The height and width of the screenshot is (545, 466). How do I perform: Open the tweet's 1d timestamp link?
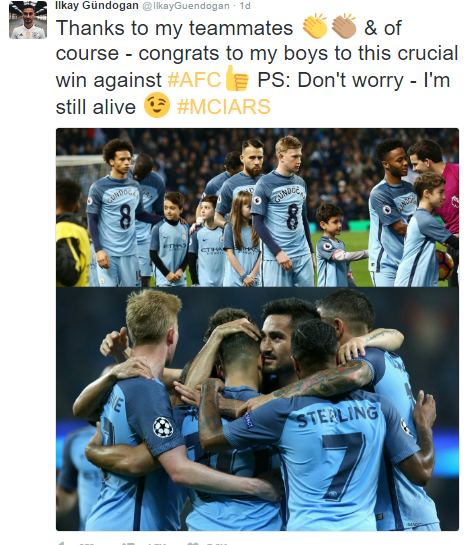245,6
